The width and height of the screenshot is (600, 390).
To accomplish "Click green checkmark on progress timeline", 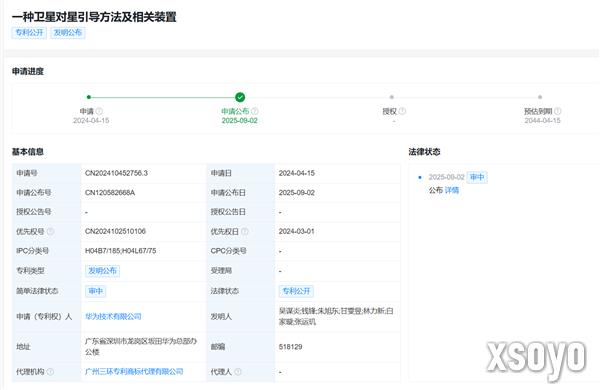I will click(x=240, y=97).
